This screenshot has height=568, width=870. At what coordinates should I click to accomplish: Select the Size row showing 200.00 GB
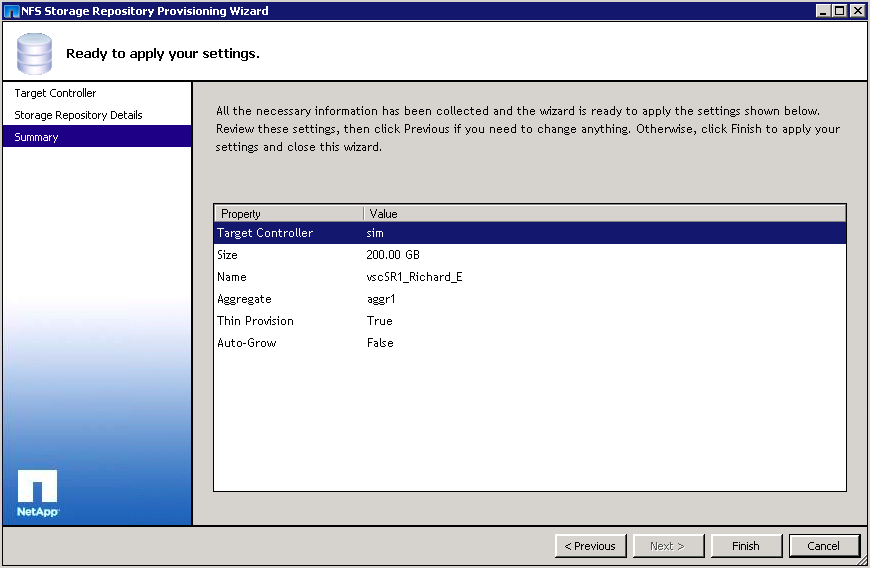529,255
